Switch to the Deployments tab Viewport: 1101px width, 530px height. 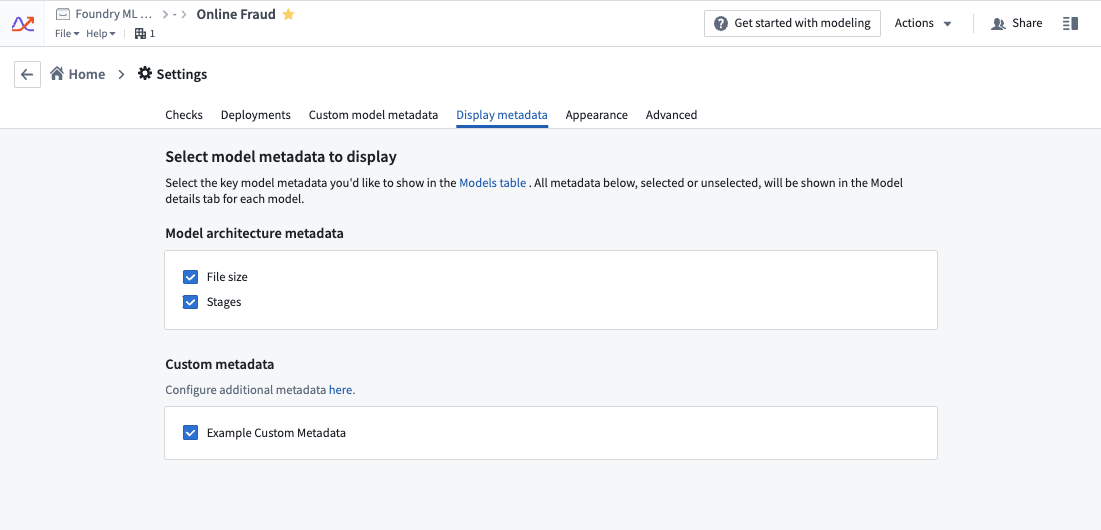(256, 114)
